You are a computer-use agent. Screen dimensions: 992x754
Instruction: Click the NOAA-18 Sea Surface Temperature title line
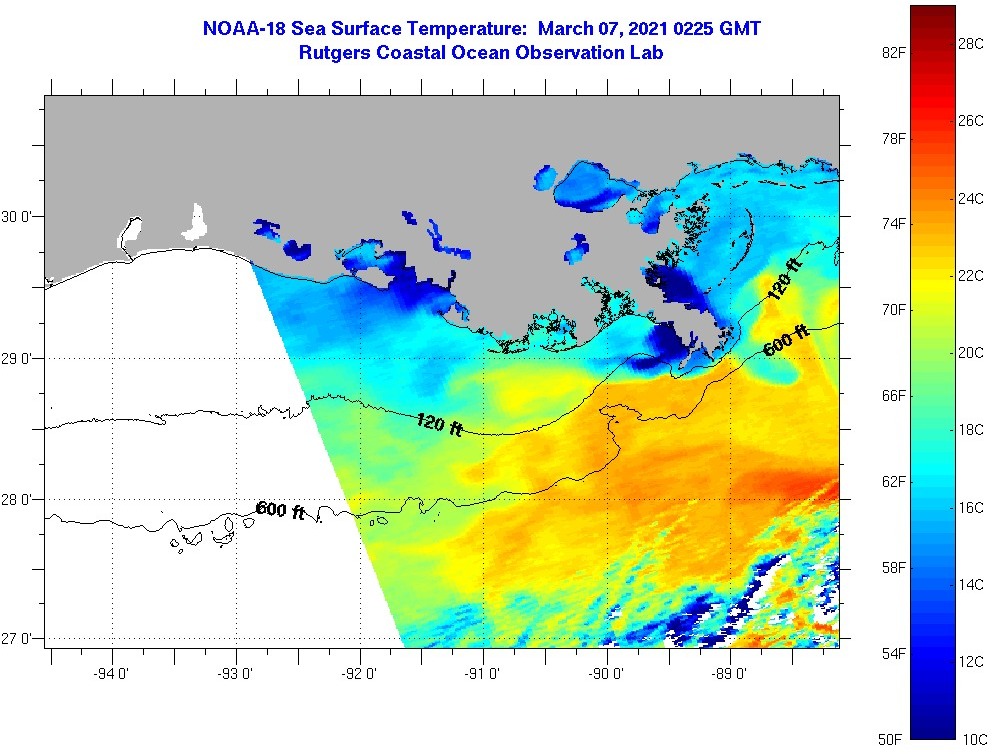[481, 28]
